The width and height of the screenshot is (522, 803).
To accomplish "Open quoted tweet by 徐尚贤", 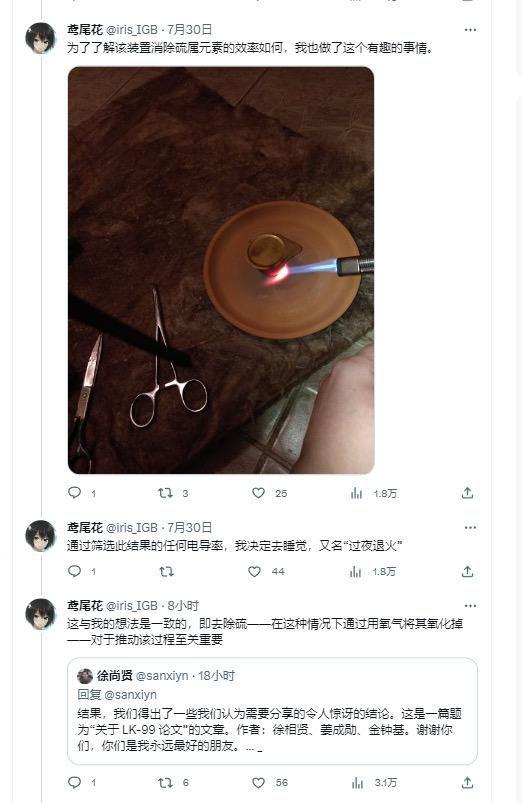I will [272, 711].
